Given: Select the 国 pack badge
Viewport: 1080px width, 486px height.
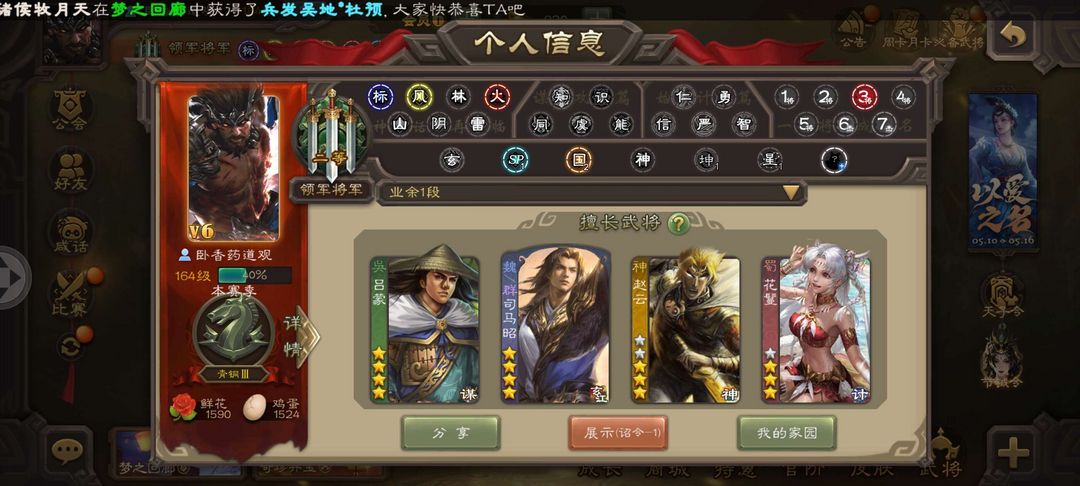Looking at the screenshot, I should 579,160.
